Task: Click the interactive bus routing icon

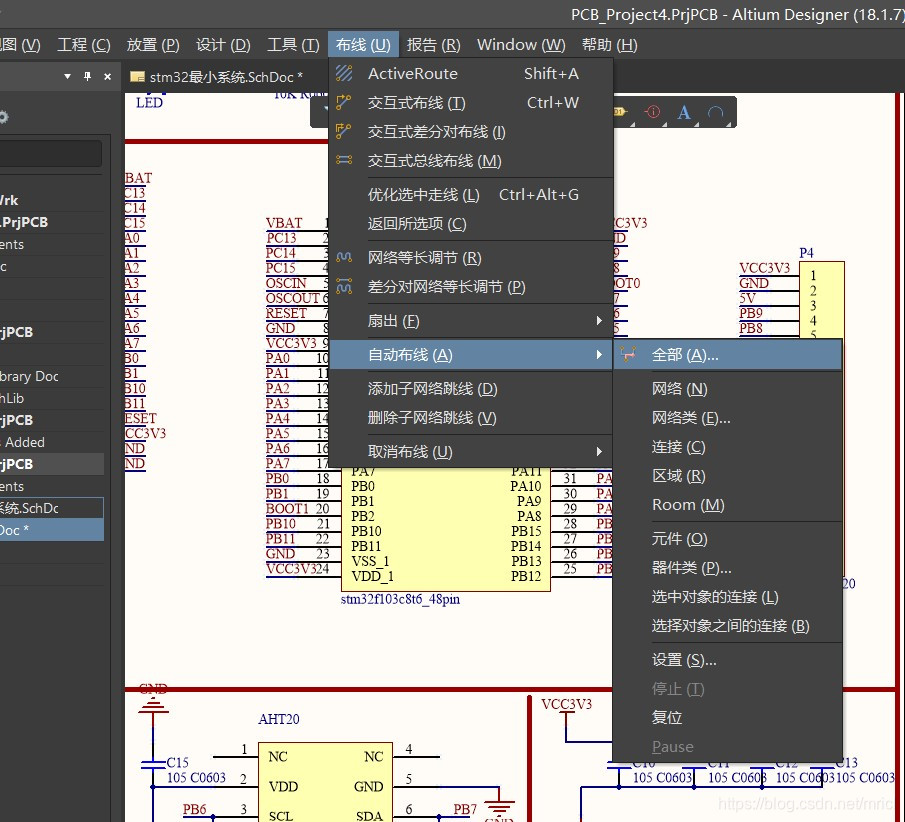Action: click(344, 160)
